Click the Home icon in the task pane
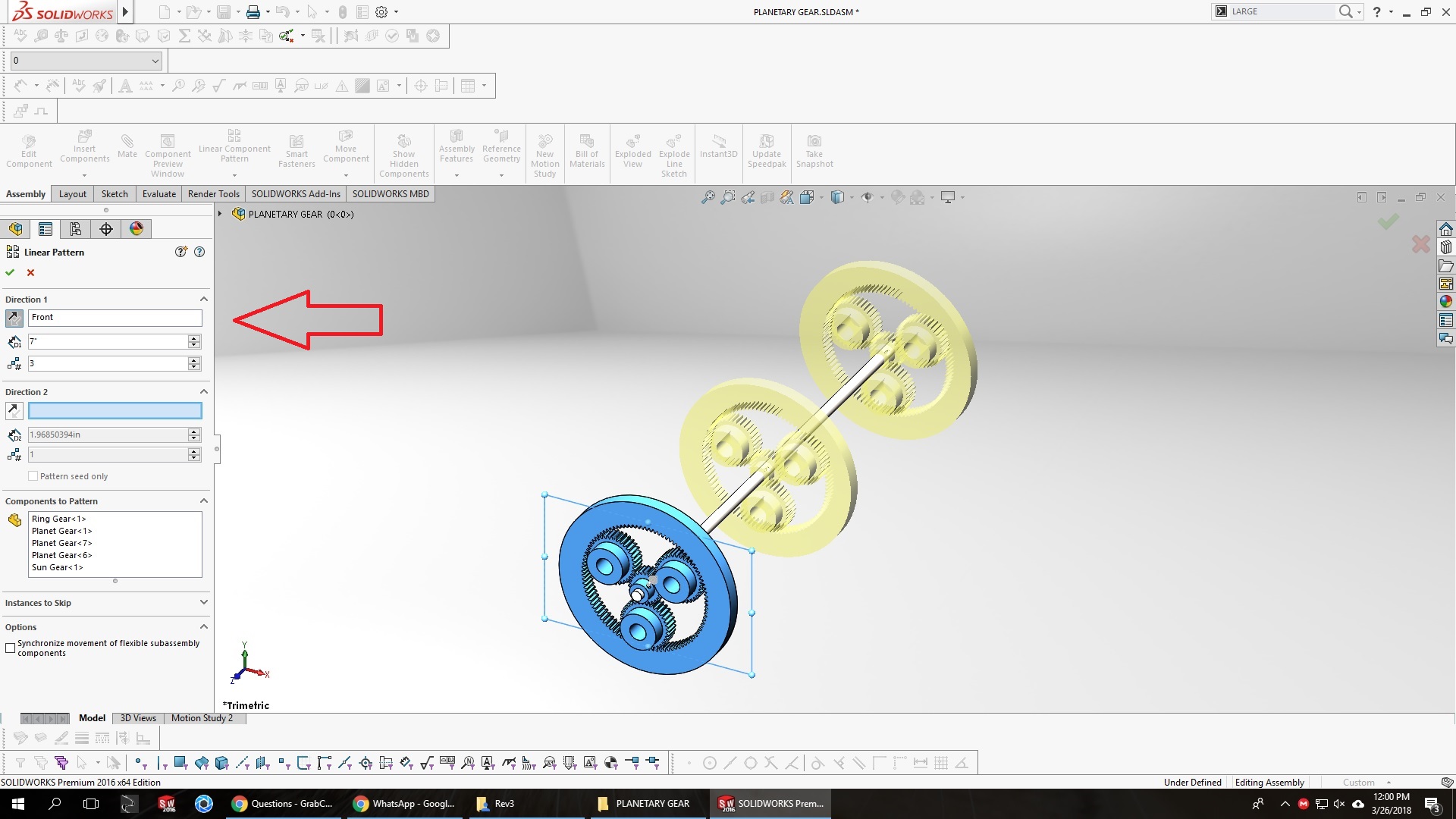The image size is (1456, 819). [x=1446, y=230]
